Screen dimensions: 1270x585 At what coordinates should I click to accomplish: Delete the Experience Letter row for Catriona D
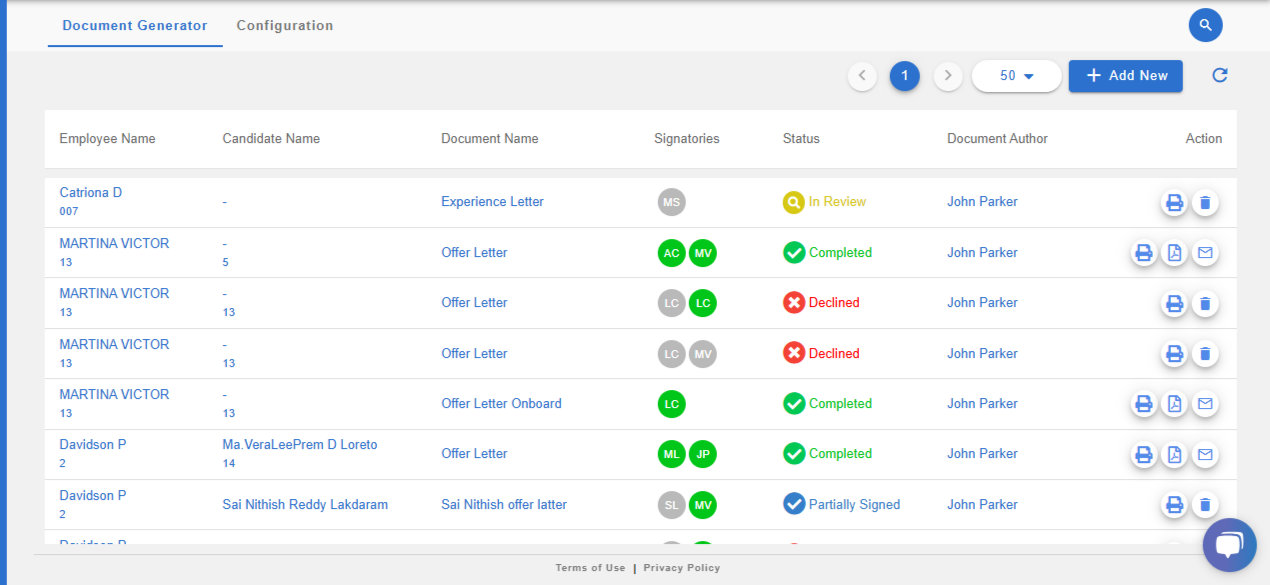click(x=1205, y=203)
